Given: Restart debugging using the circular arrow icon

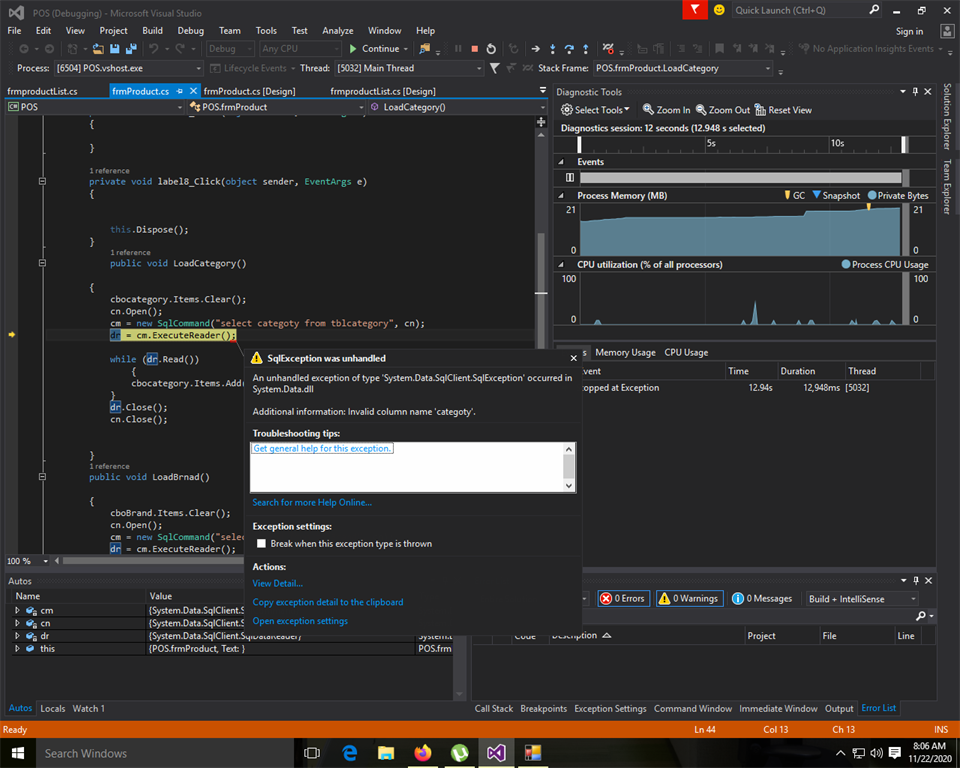Looking at the screenshot, I should (491, 48).
